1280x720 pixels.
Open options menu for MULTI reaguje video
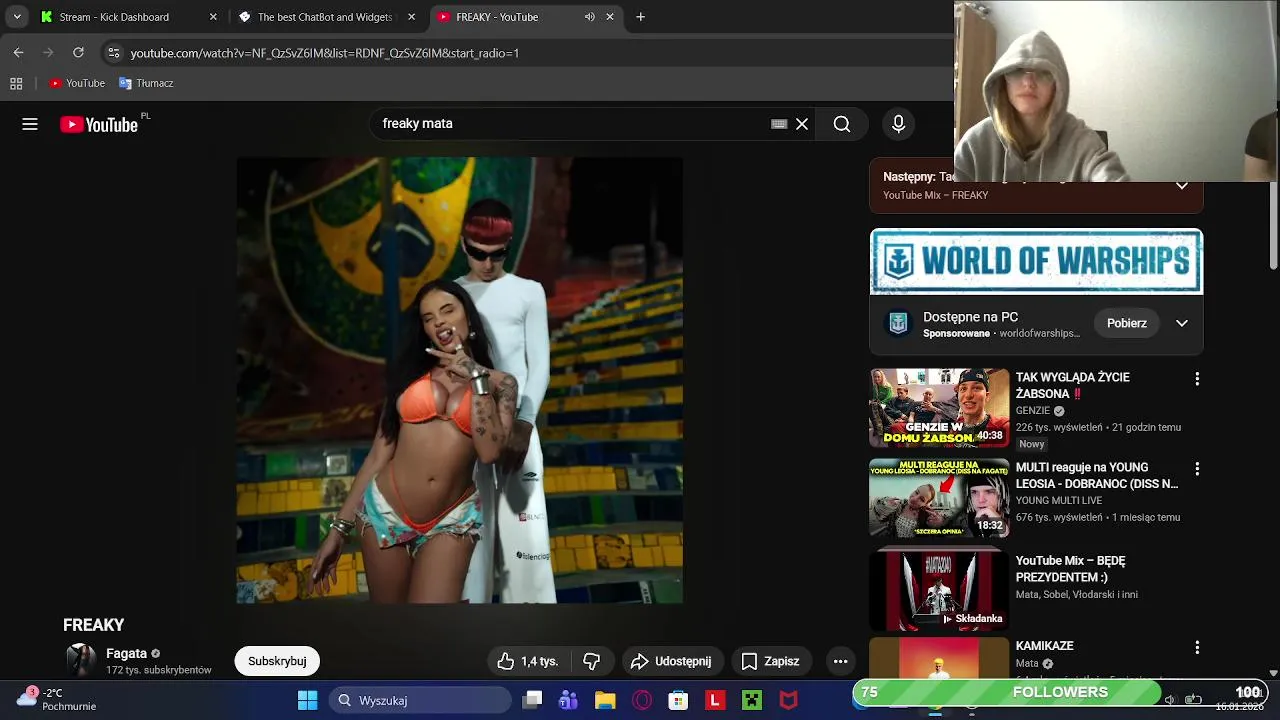tap(1197, 469)
